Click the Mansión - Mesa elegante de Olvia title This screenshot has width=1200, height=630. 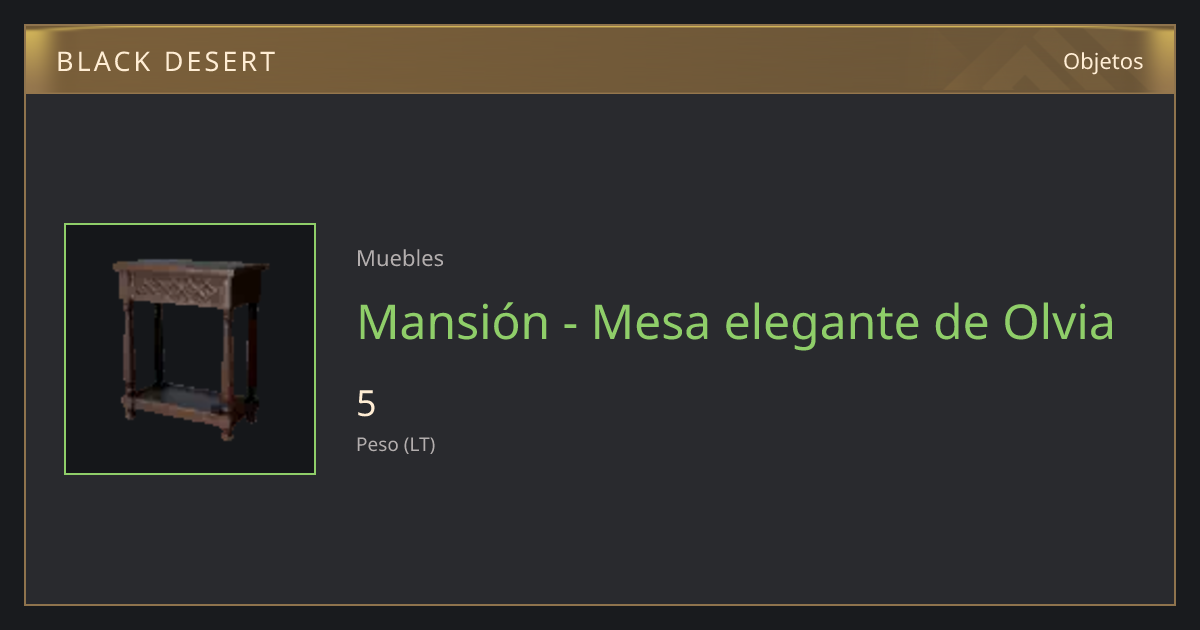pyautogui.click(x=735, y=322)
